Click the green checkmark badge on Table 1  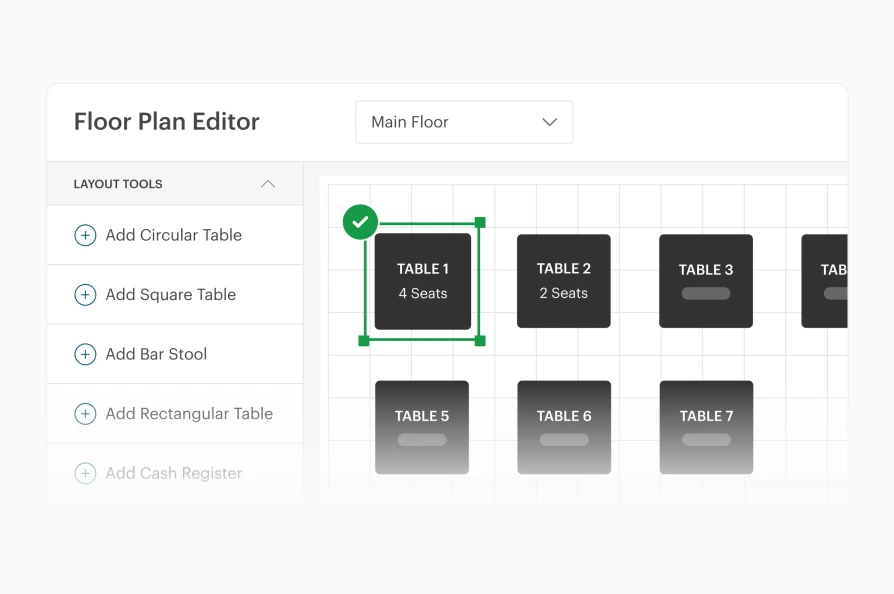(x=360, y=222)
